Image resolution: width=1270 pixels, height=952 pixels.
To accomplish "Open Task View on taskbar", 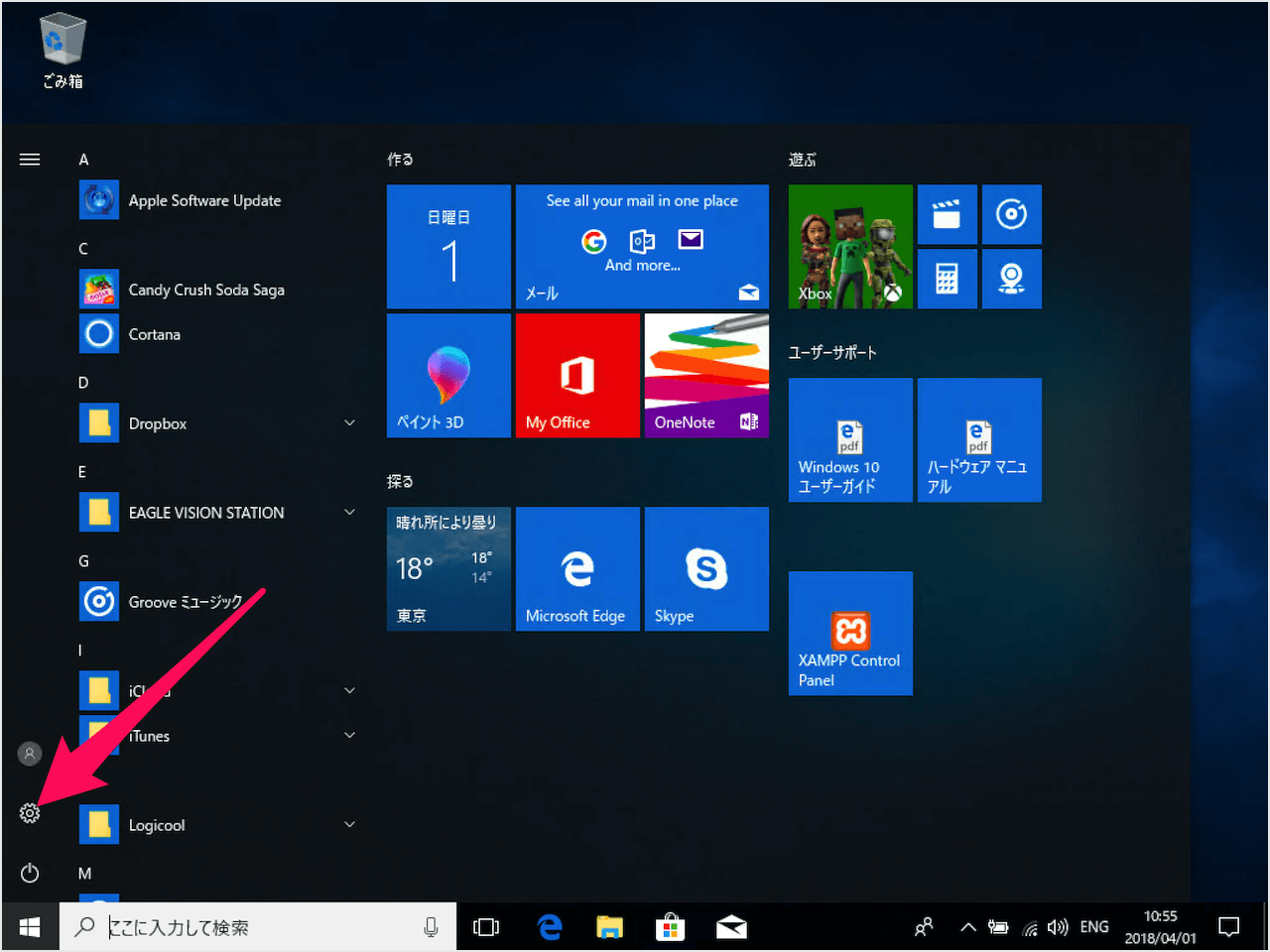I will click(486, 927).
